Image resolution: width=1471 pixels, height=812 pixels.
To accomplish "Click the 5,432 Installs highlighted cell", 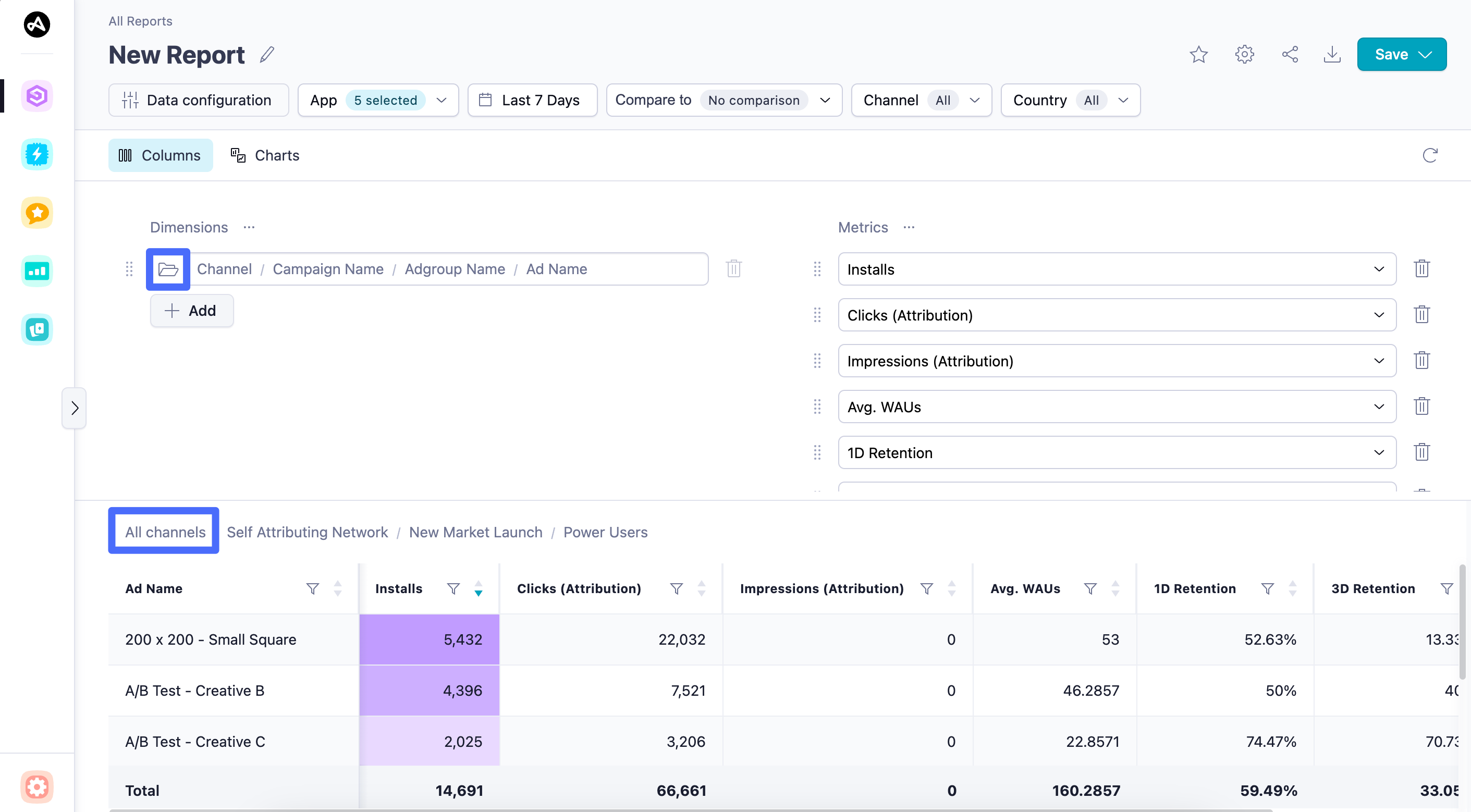I will [430, 639].
